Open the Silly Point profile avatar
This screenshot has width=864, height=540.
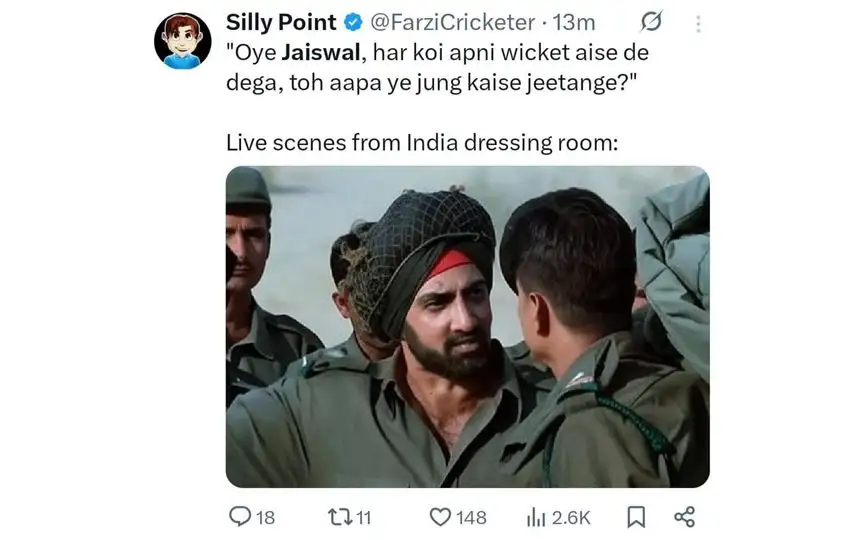[182, 41]
